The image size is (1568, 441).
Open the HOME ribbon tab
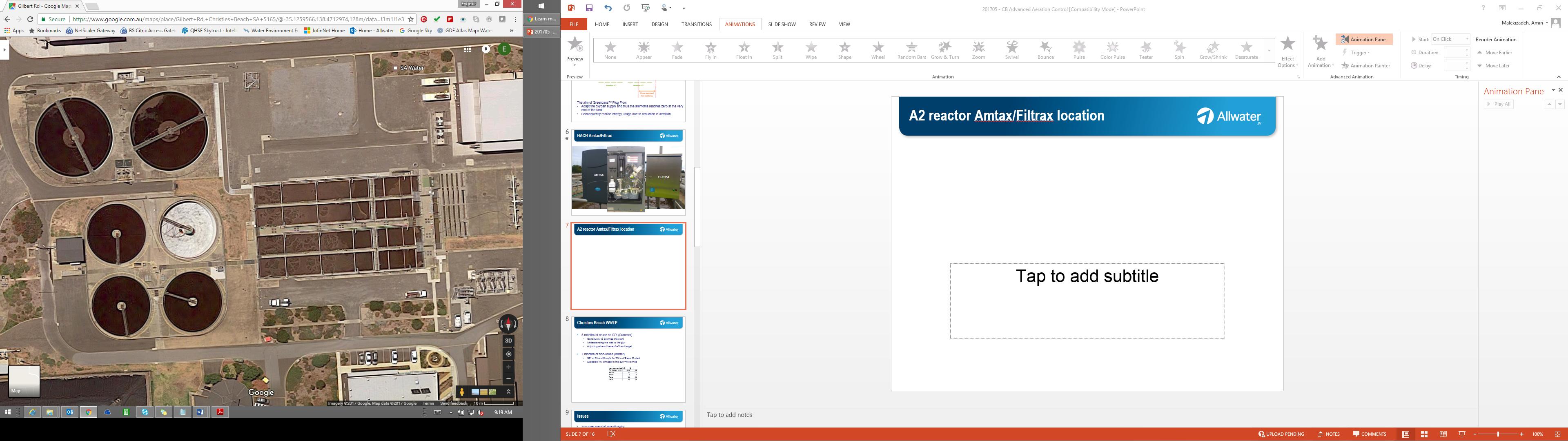(x=602, y=24)
